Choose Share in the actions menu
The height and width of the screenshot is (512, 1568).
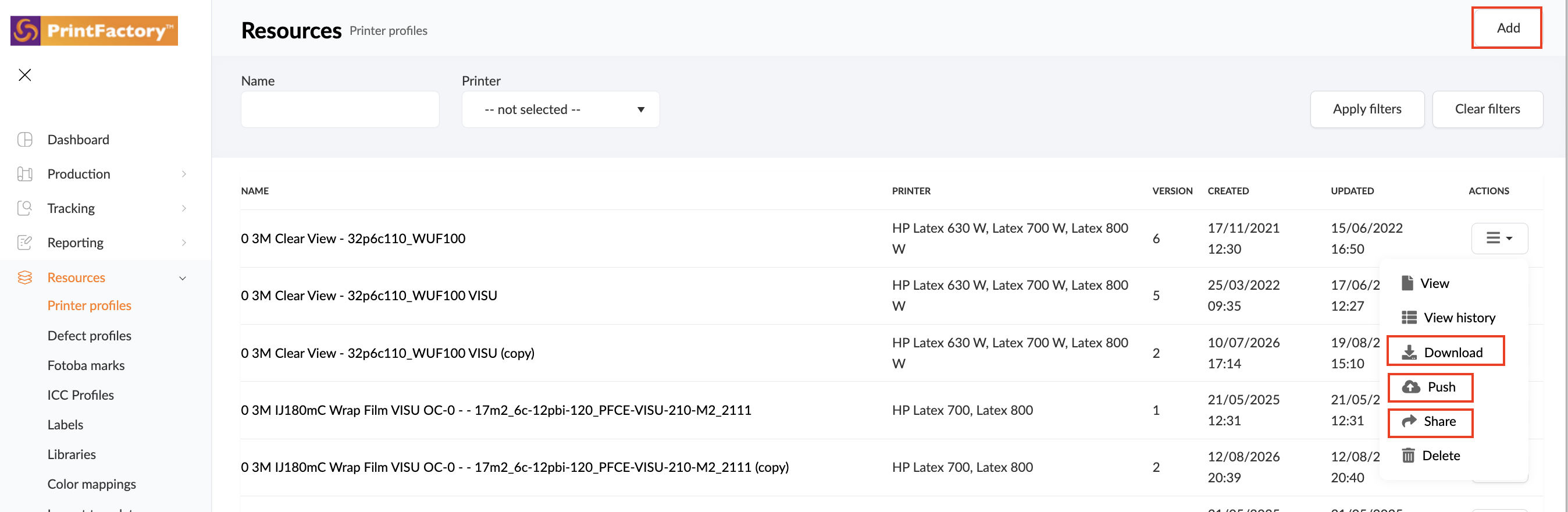(x=1430, y=422)
